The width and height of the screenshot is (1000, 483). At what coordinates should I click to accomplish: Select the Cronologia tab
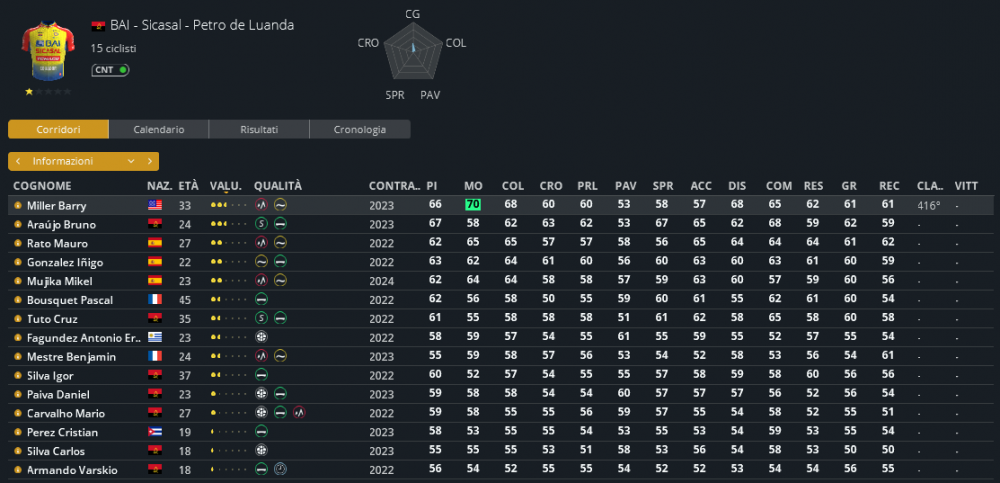tap(360, 130)
